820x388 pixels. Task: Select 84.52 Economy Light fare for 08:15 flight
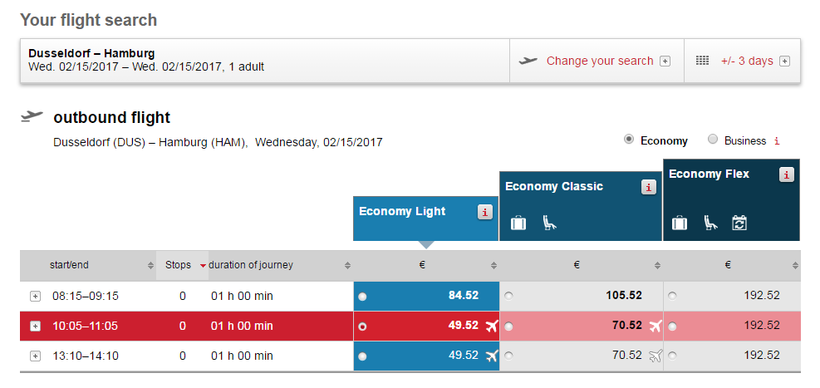pyautogui.click(x=362, y=296)
